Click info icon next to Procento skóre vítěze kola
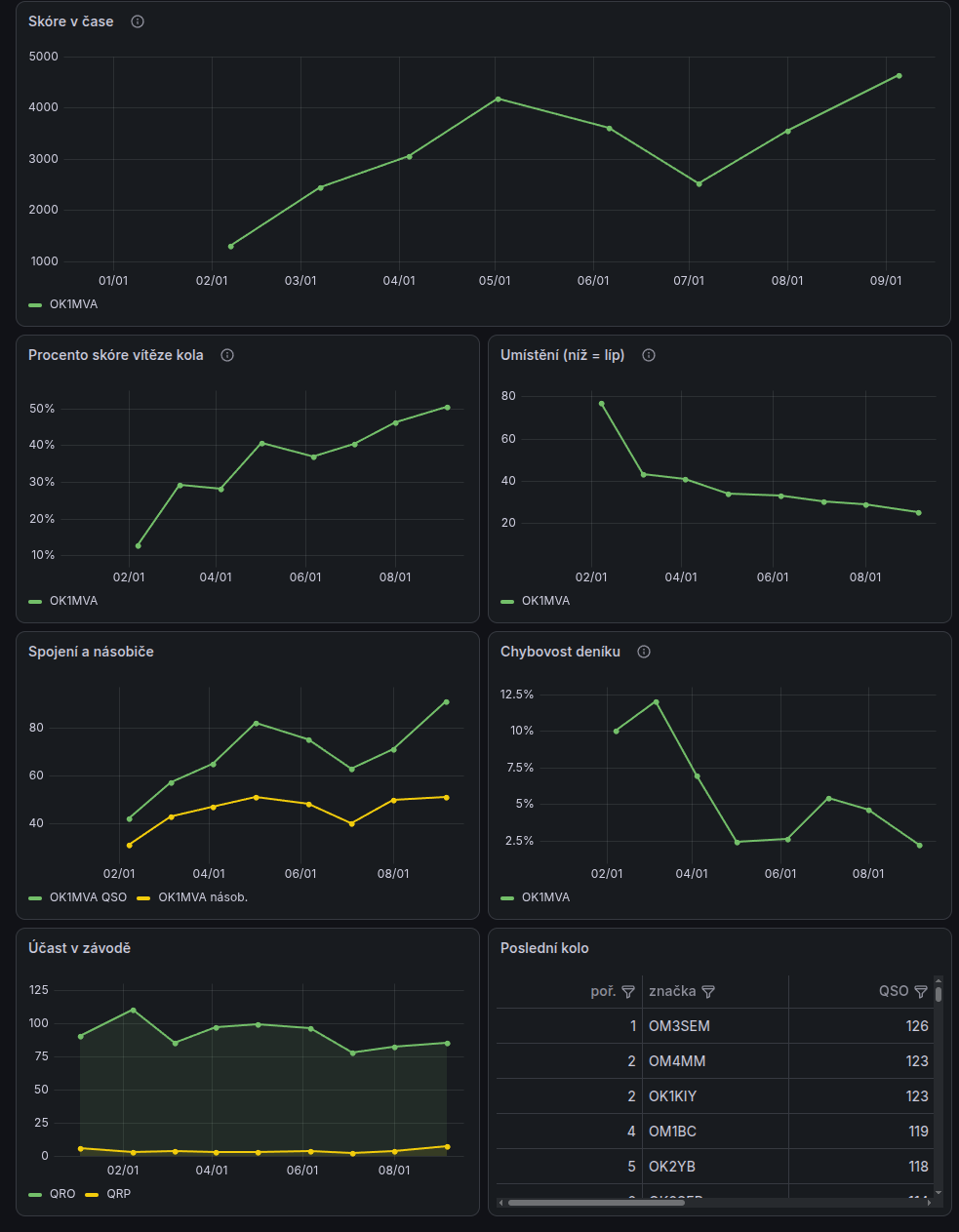Image resolution: width=959 pixels, height=1232 pixels. point(227,355)
